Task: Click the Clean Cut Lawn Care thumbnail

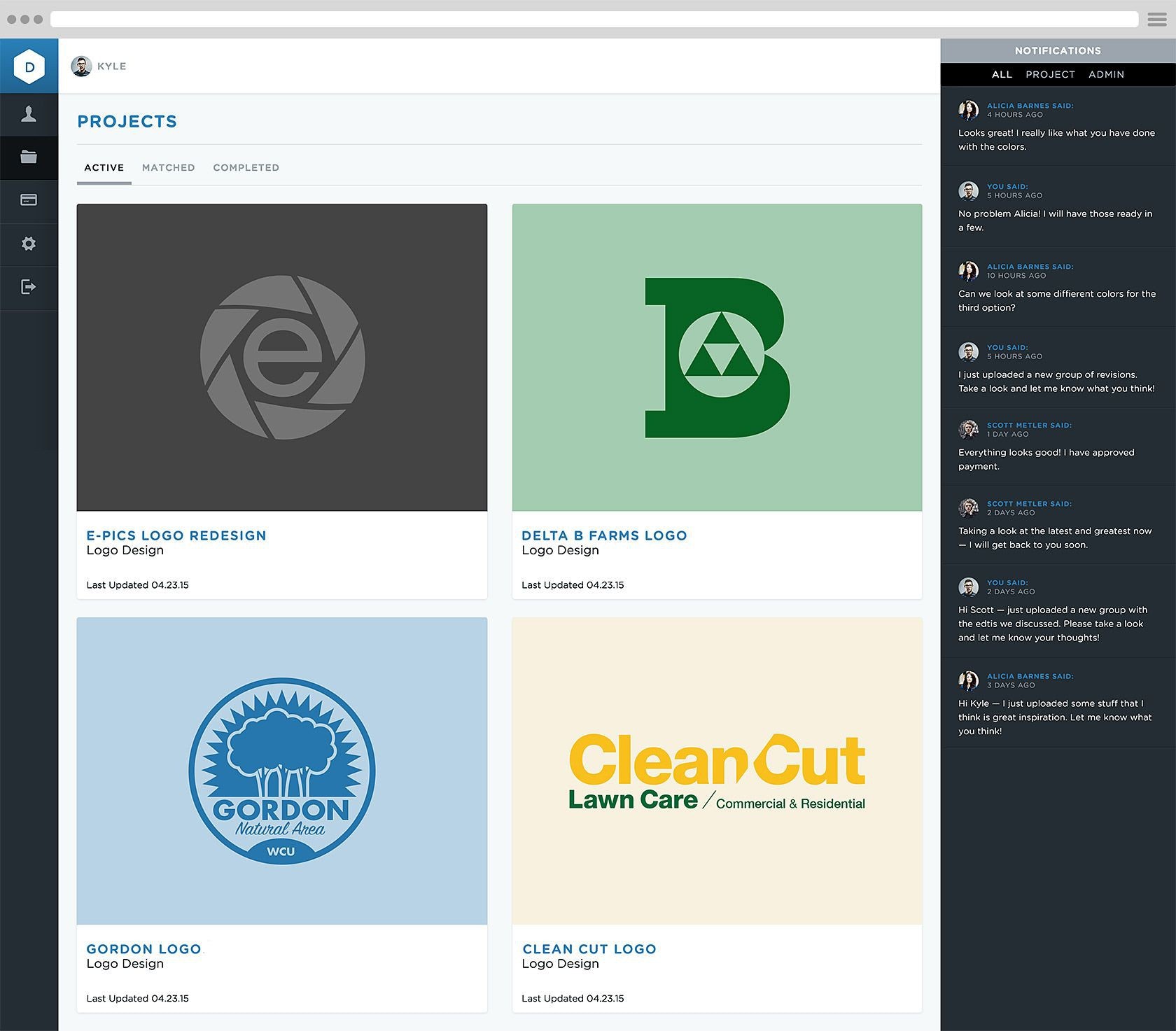Action: [717, 771]
